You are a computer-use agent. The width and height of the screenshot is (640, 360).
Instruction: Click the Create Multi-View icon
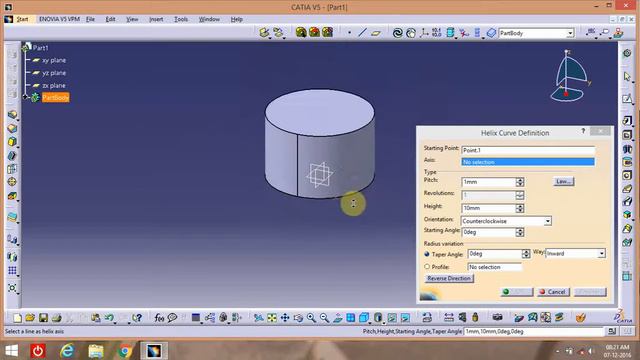[x=351, y=318]
